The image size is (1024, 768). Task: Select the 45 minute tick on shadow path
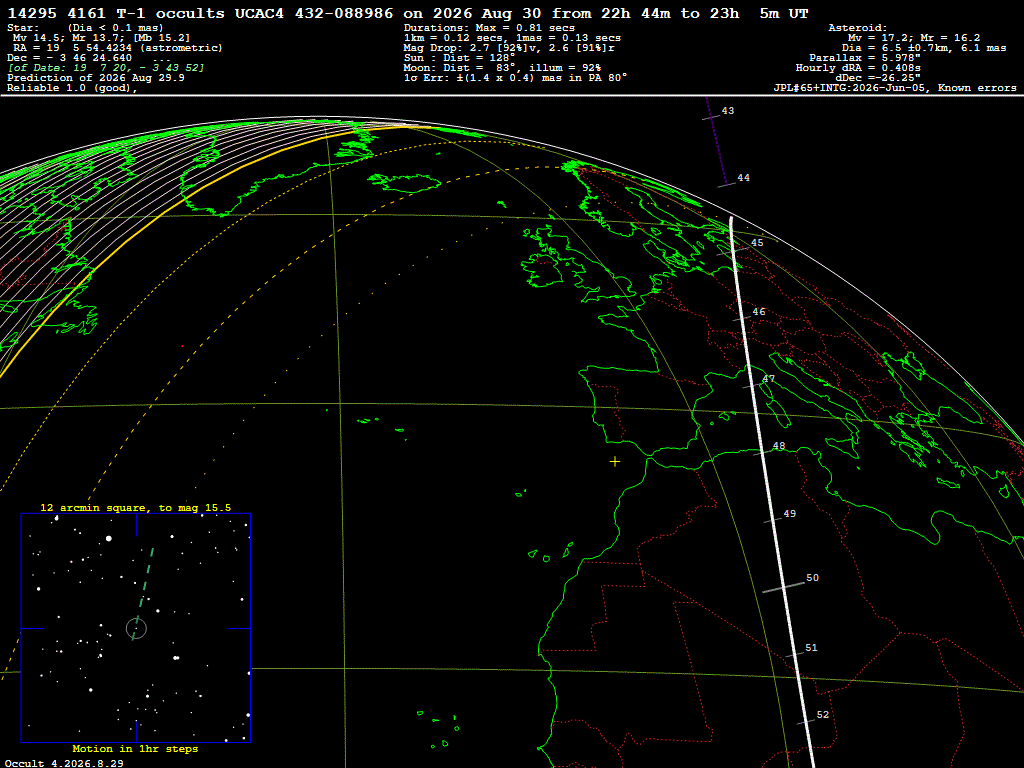tap(757, 243)
